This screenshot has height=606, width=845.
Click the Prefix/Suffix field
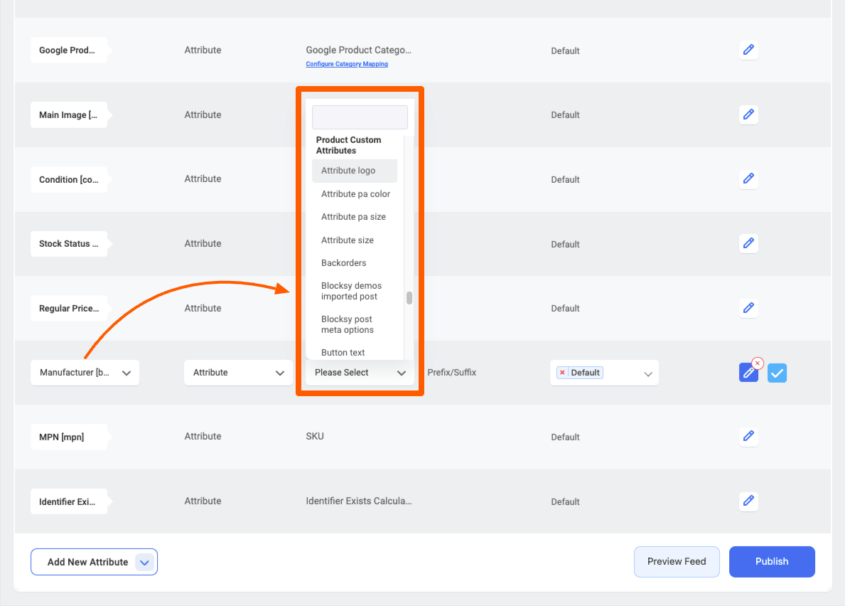452,373
